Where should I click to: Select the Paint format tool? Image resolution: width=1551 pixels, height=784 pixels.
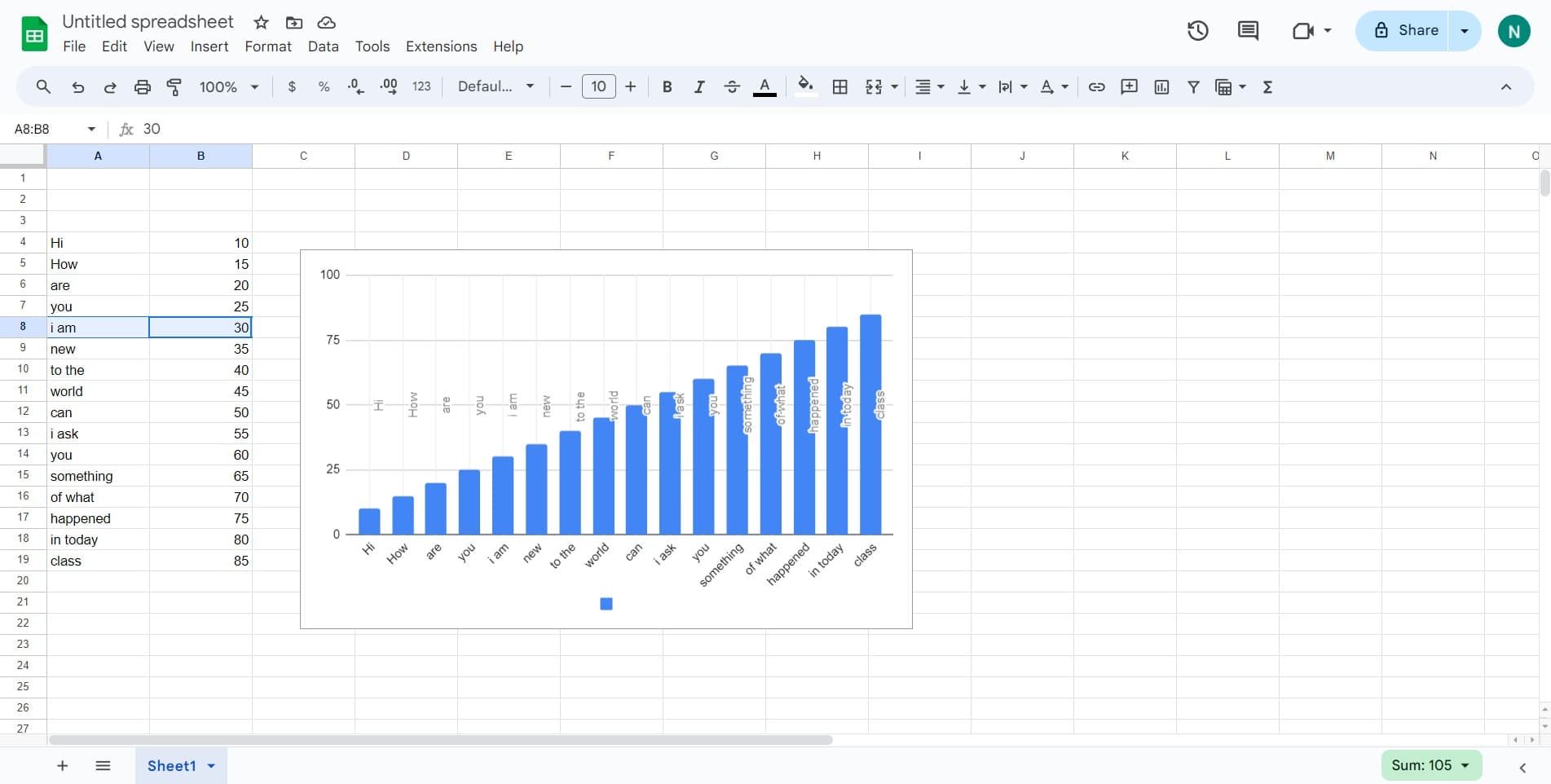[x=174, y=86]
